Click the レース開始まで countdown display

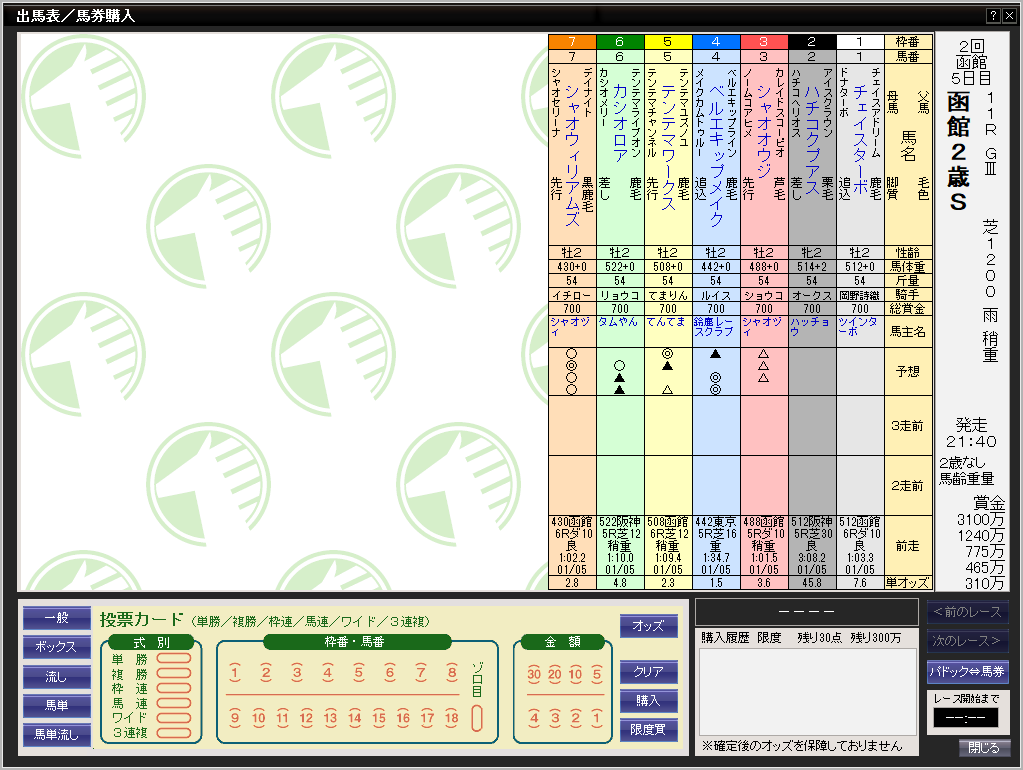click(x=966, y=718)
